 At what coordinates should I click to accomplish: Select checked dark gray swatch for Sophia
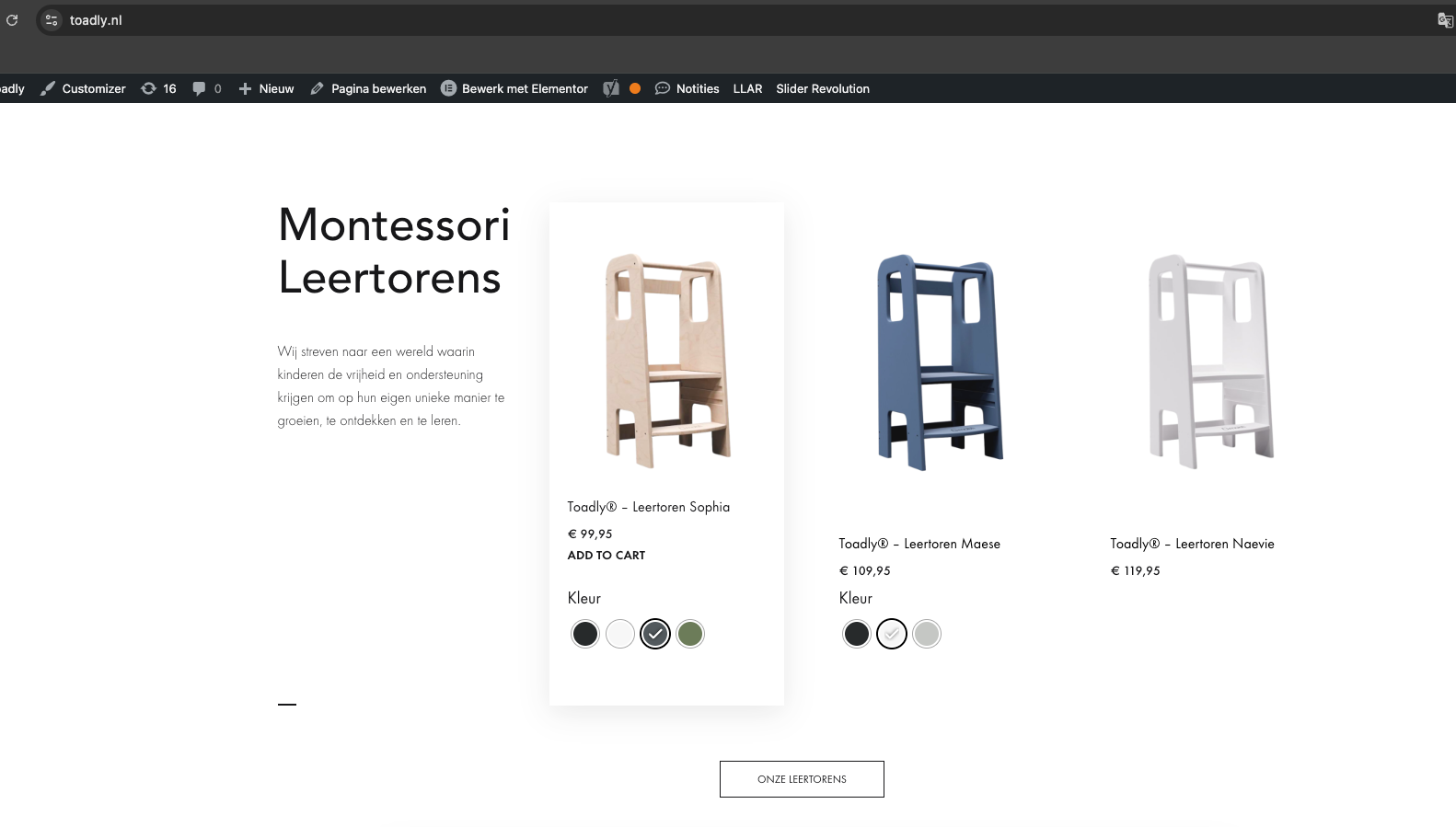(x=655, y=634)
